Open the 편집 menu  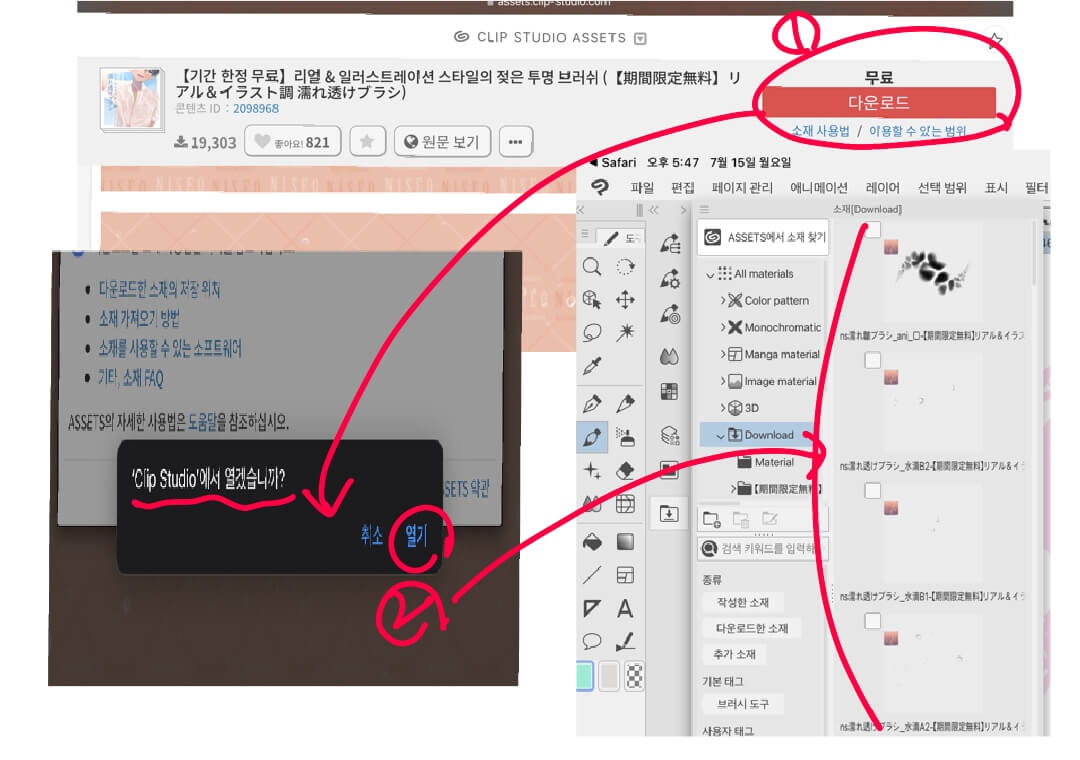(x=683, y=187)
